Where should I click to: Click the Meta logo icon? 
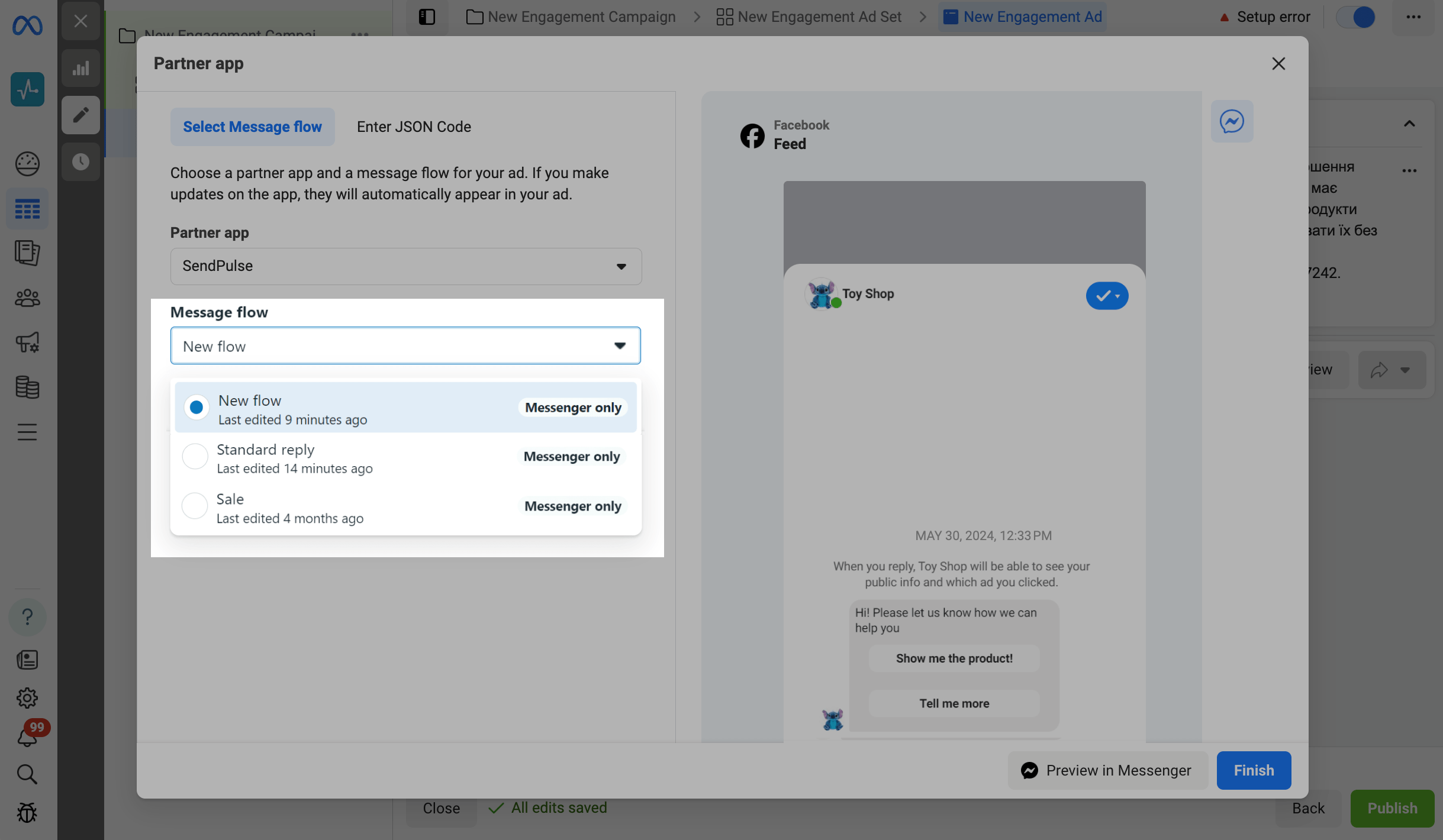(27, 25)
